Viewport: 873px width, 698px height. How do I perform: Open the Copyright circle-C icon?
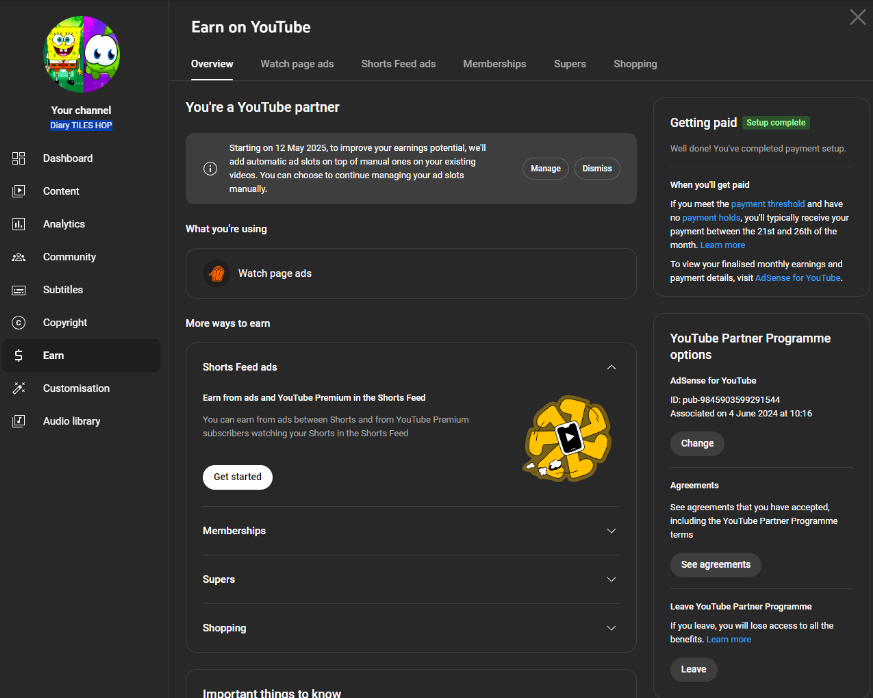point(18,323)
